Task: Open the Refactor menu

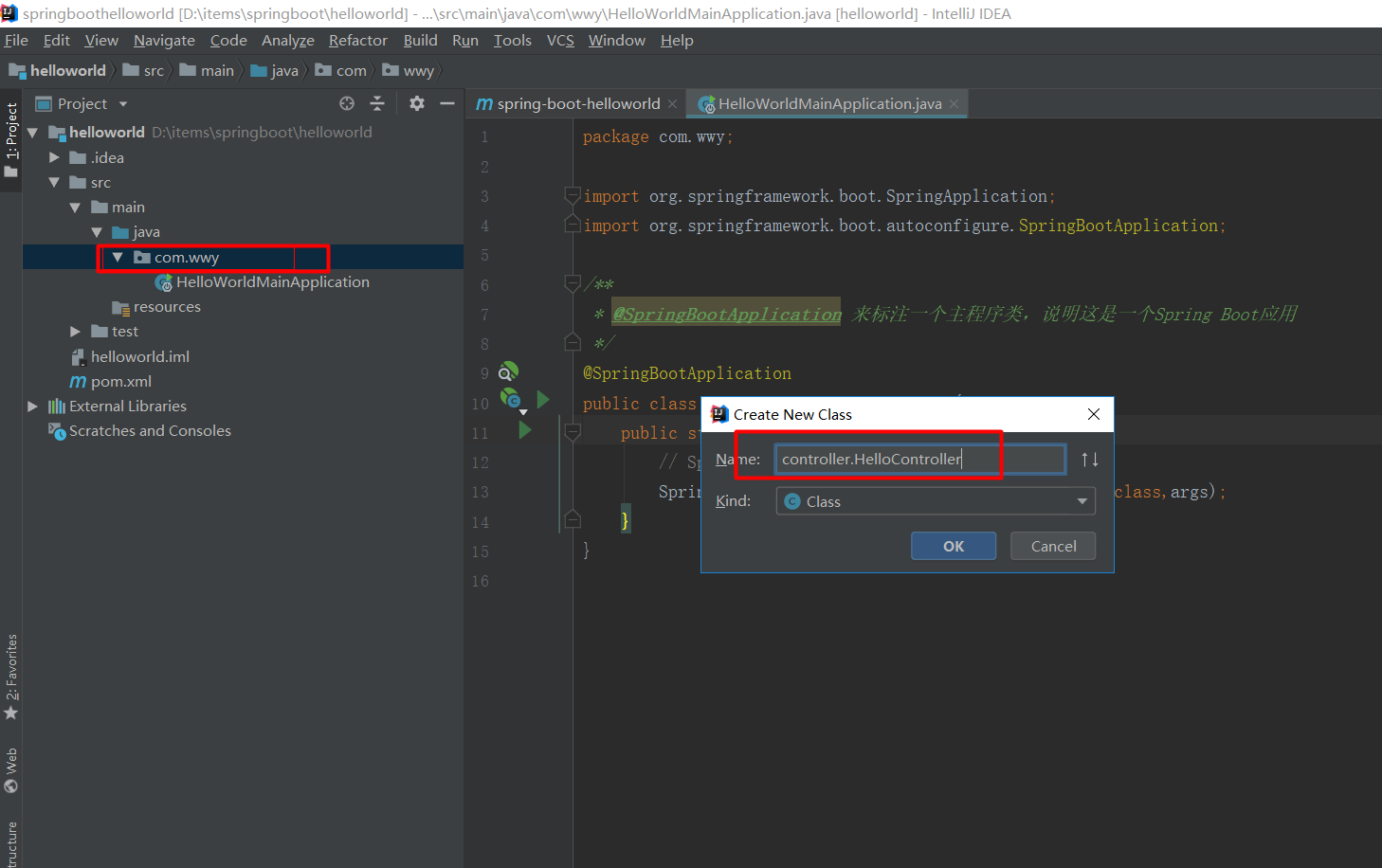Action: 358,40
